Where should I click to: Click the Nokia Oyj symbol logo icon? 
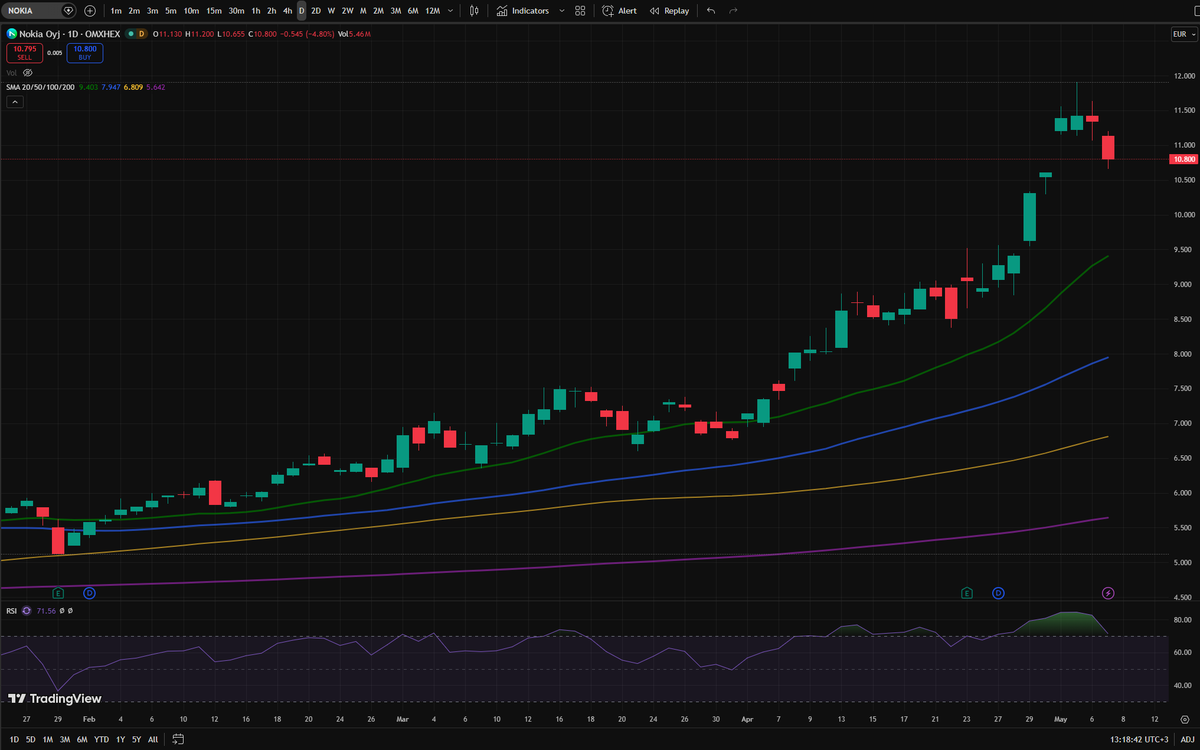pos(11,34)
